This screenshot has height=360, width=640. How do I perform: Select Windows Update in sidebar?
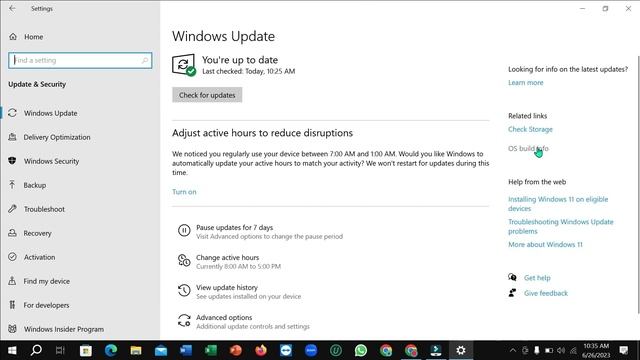50,113
